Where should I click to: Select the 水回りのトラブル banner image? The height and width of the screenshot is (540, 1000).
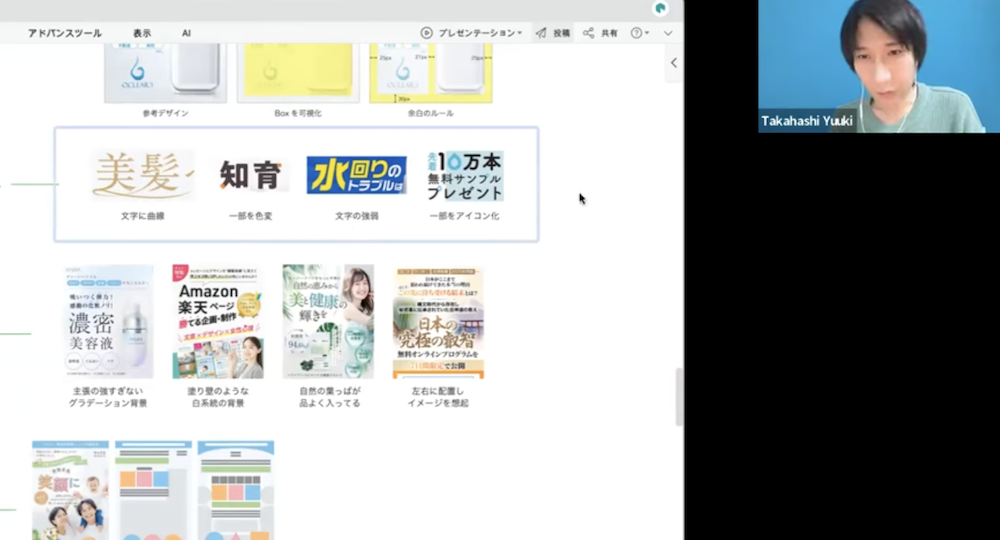click(357, 175)
